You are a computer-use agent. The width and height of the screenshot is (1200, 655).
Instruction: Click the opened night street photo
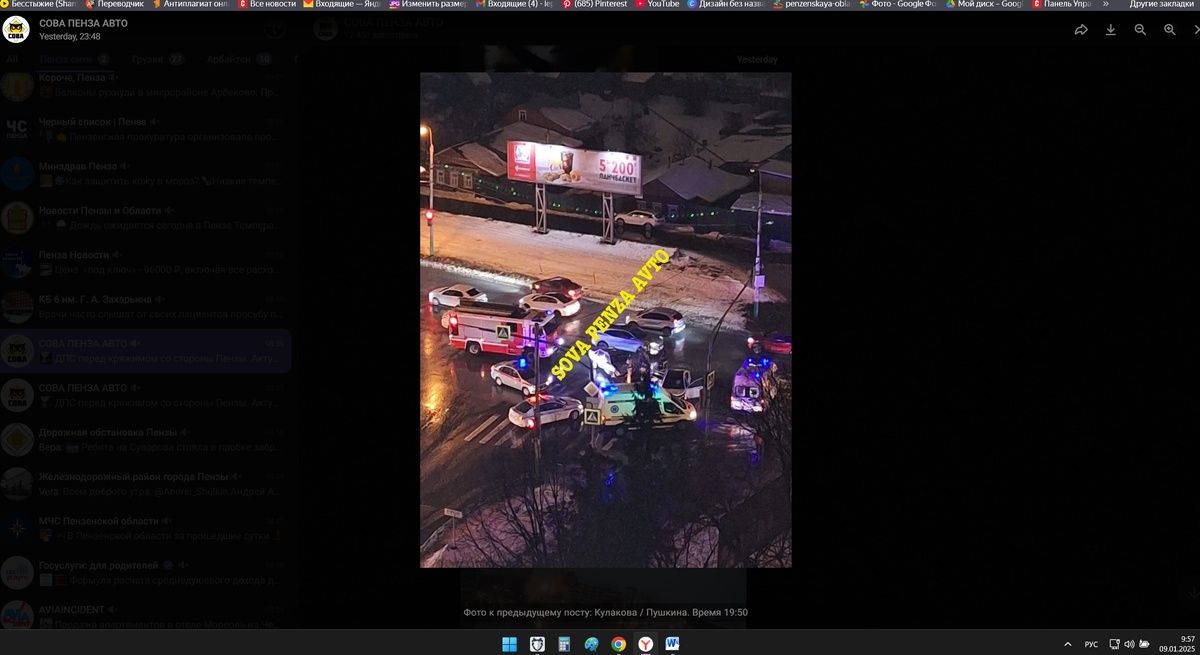[x=605, y=320]
